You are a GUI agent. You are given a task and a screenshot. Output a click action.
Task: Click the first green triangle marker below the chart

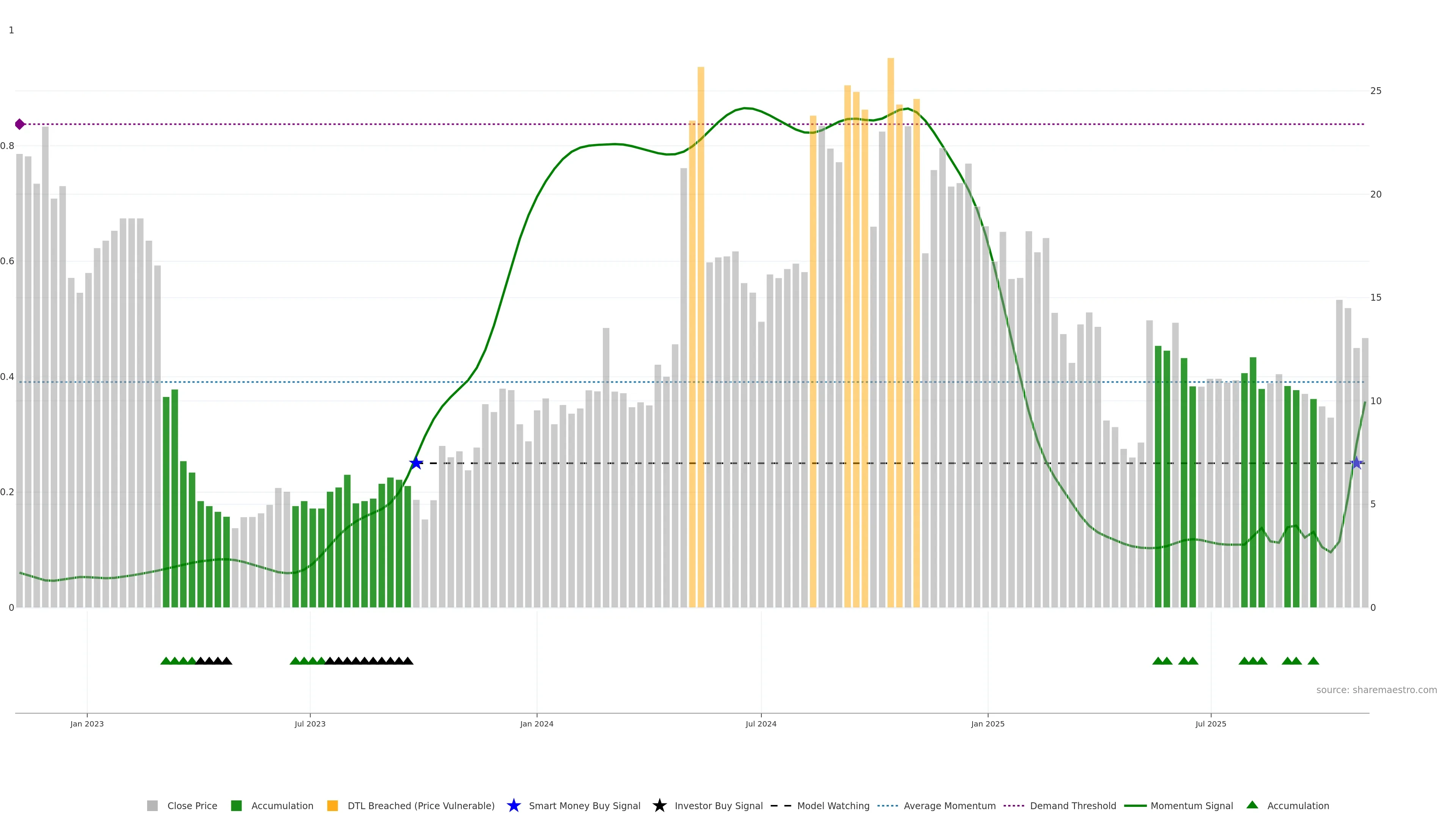tap(166, 661)
